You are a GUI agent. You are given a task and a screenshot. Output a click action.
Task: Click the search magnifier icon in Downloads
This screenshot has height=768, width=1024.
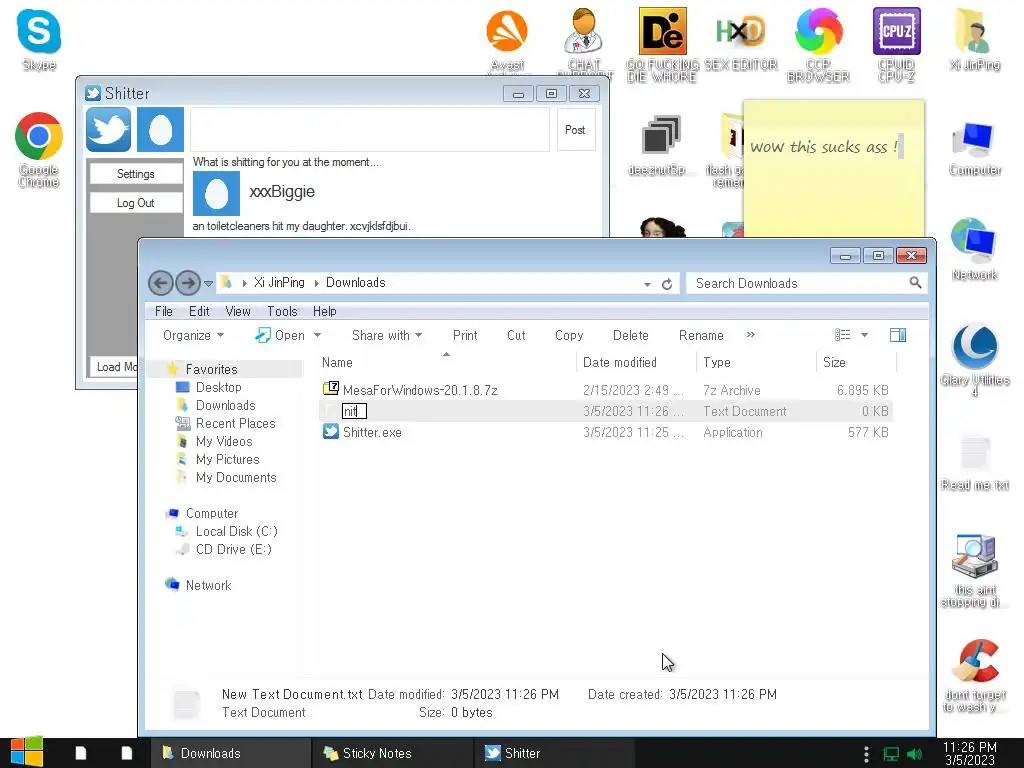pyautogui.click(x=915, y=283)
